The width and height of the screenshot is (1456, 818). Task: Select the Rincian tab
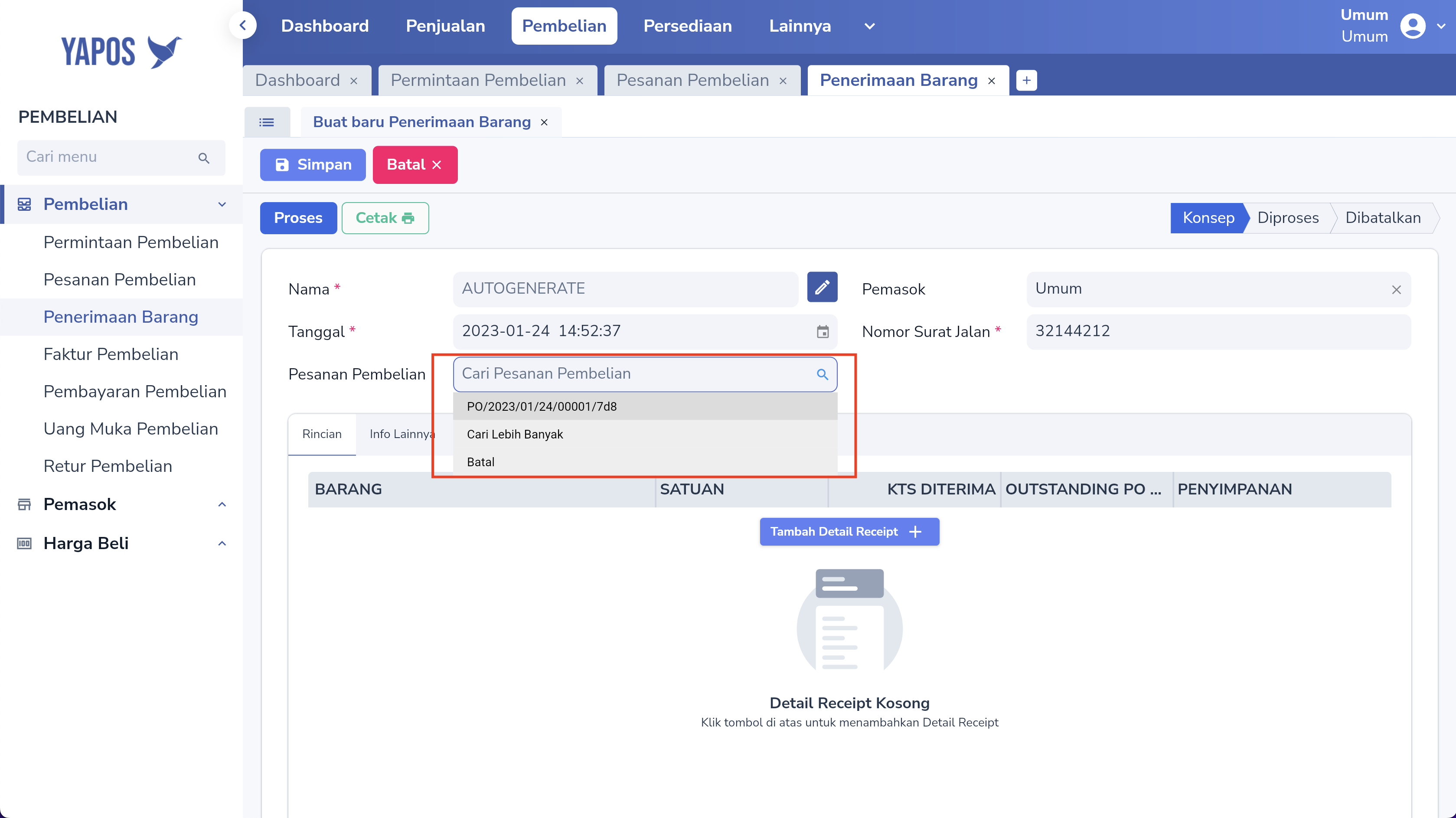(x=322, y=434)
